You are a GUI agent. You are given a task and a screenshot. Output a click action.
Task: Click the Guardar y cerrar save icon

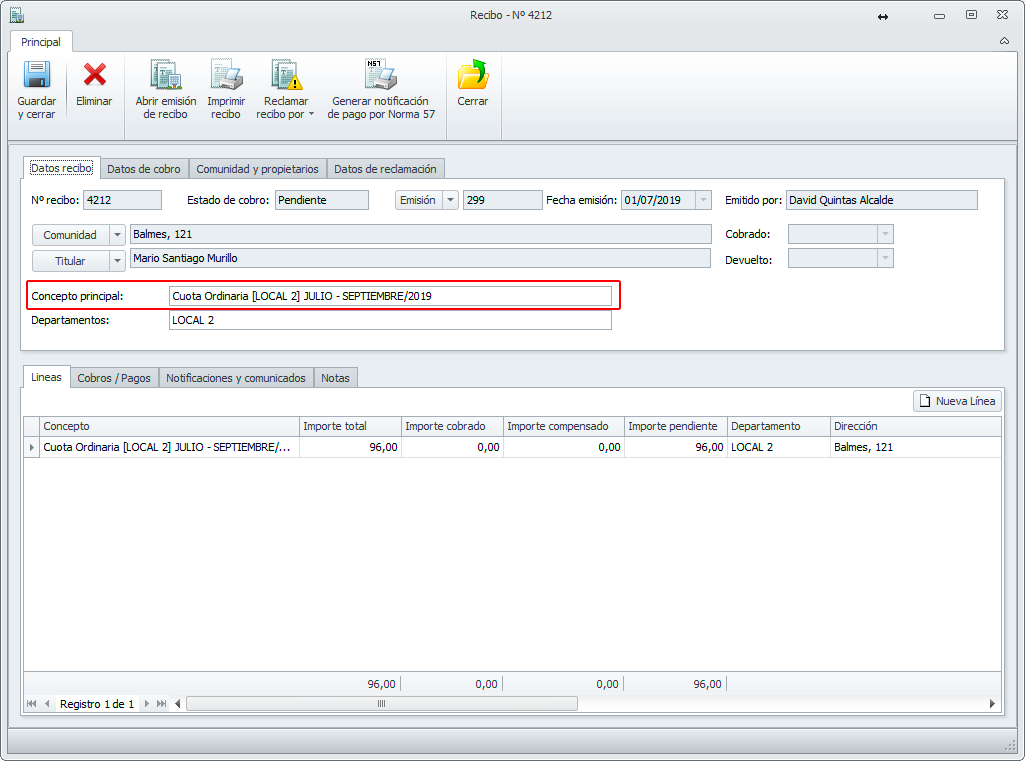coord(37,75)
